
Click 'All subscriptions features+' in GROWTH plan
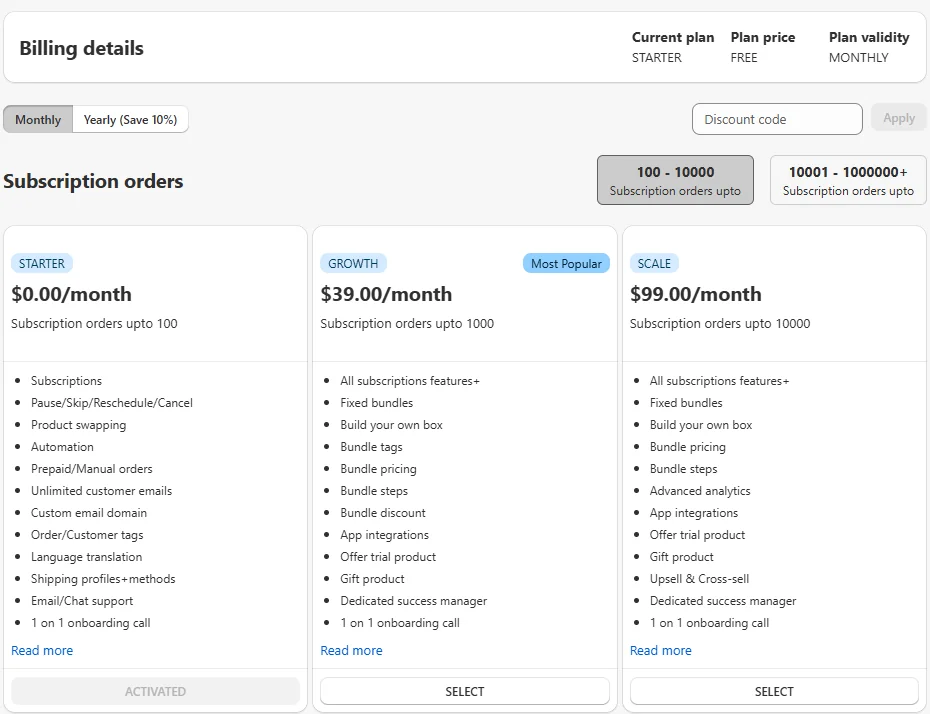410,381
